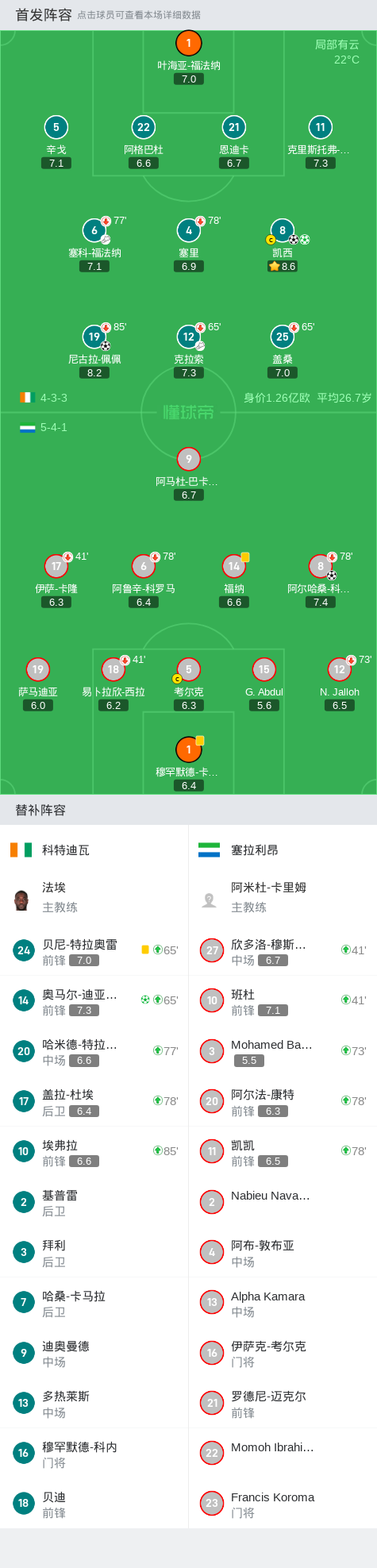The image size is (377, 1568).
Task: Tap 辛戈 rating 7.1 badge
Action: pos(56,163)
